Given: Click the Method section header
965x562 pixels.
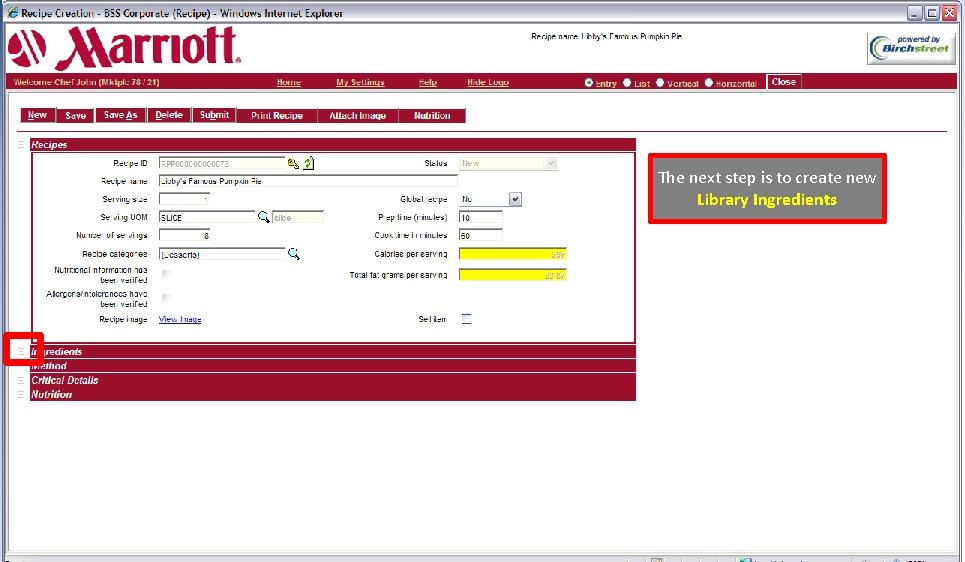Looking at the screenshot, I should pos(333,366).
